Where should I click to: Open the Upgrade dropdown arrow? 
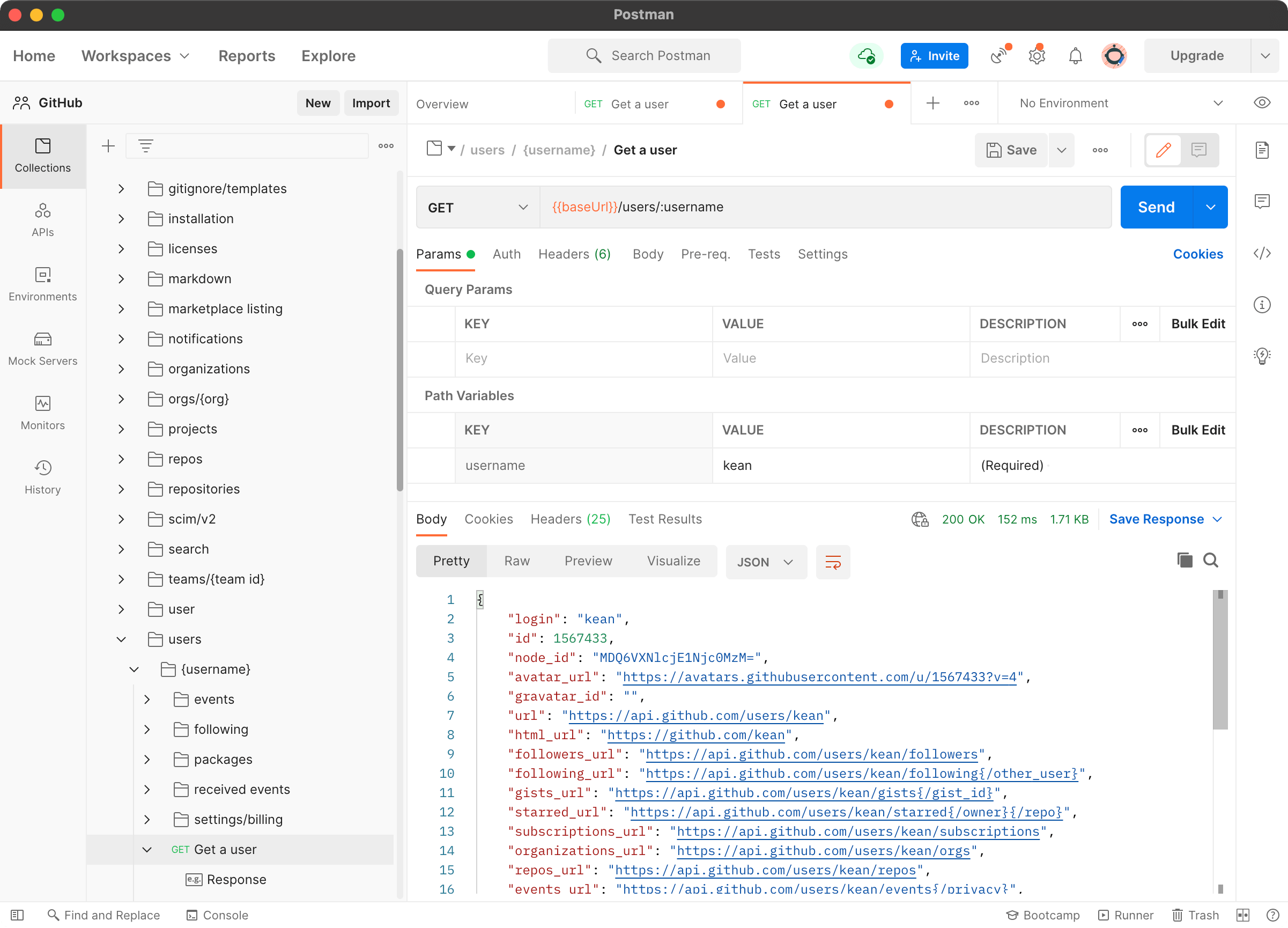coord(1264,56)
